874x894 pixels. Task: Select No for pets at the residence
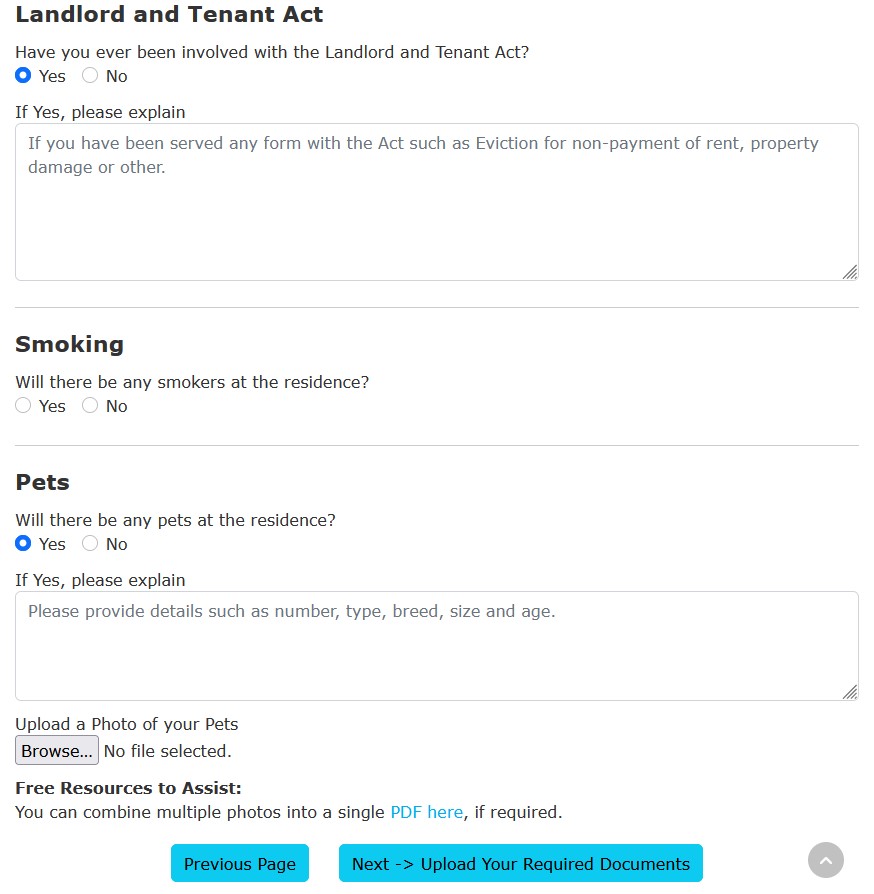pos(90,544)
